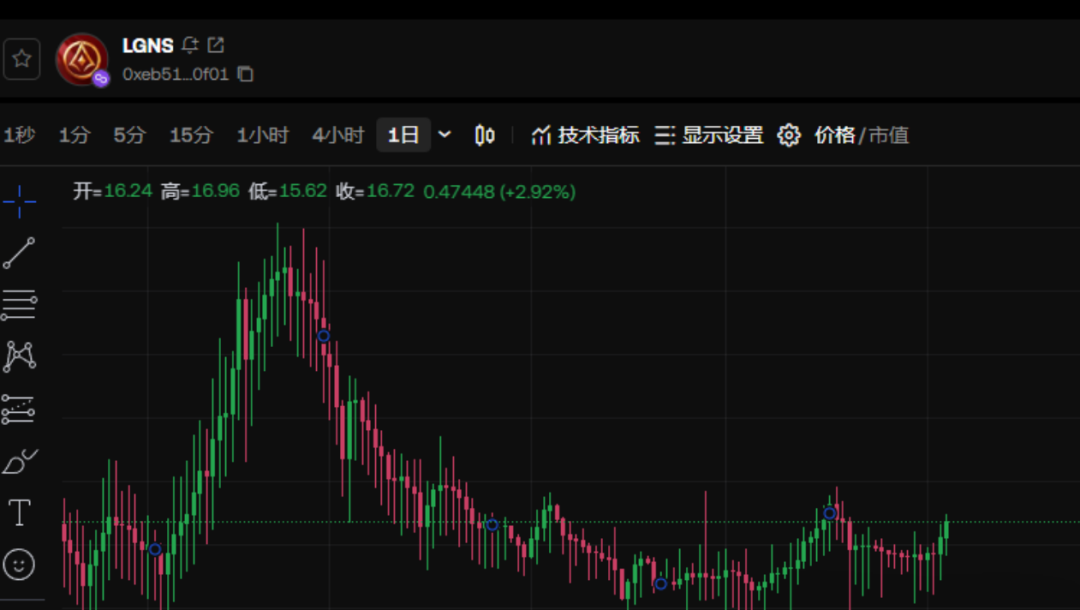1080x610 pixels.
Task: Open chart settings gear icon
Action: tap(789, 135)
